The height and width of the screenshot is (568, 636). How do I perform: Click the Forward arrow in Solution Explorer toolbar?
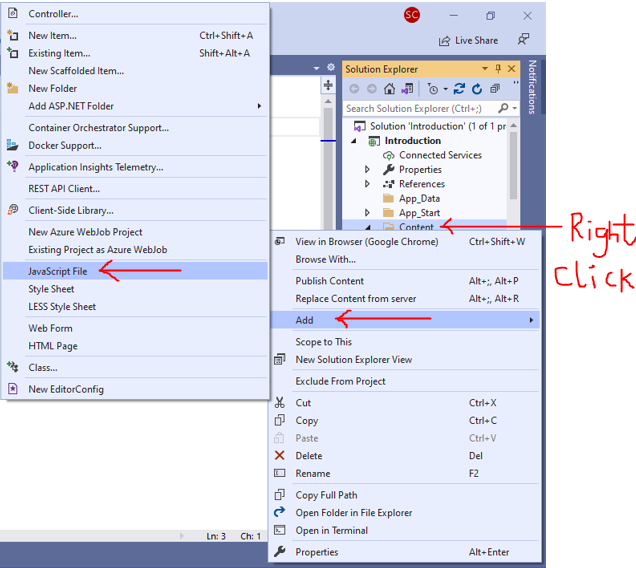372,88
